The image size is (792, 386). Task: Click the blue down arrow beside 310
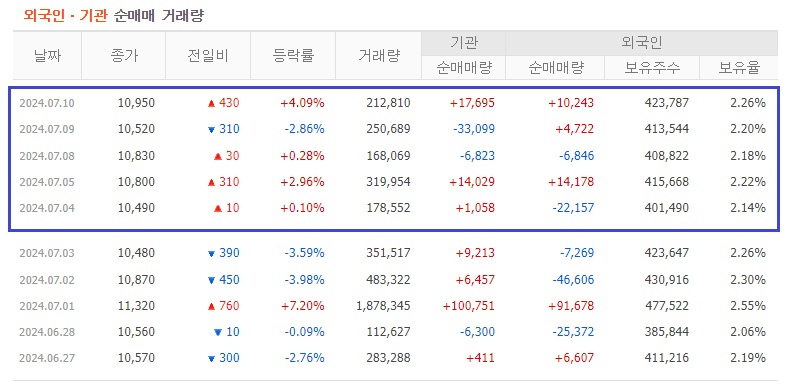pyautogui.click(x=212, y=130)
